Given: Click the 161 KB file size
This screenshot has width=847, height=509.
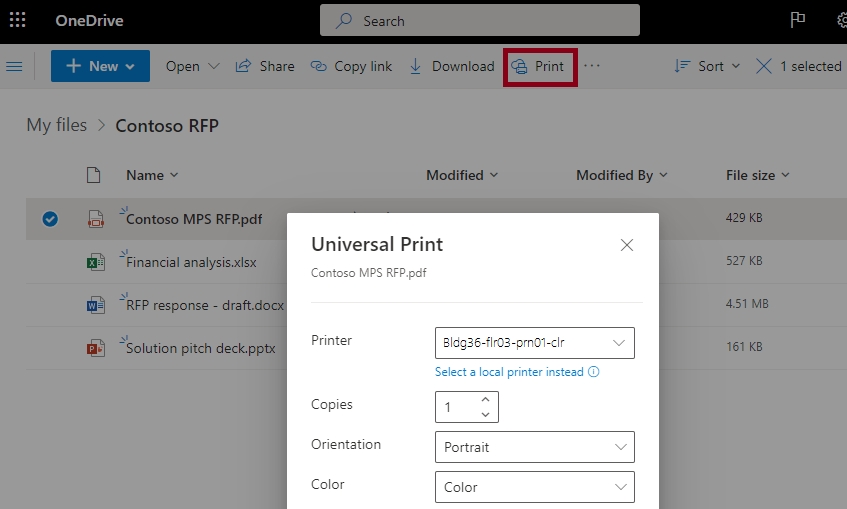Looking at the screenshot, I should [x=744, y=347].
